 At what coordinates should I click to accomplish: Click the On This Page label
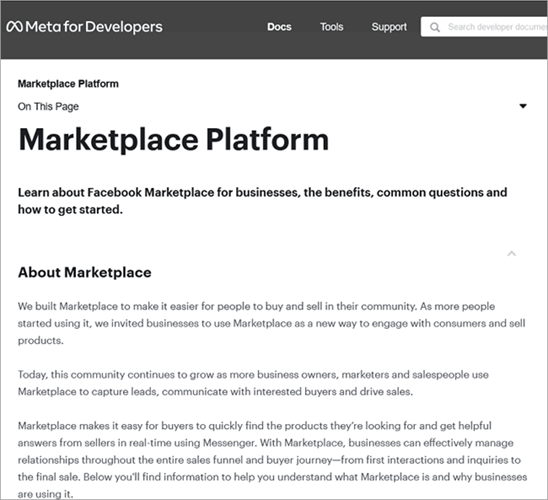pos(48,107)
